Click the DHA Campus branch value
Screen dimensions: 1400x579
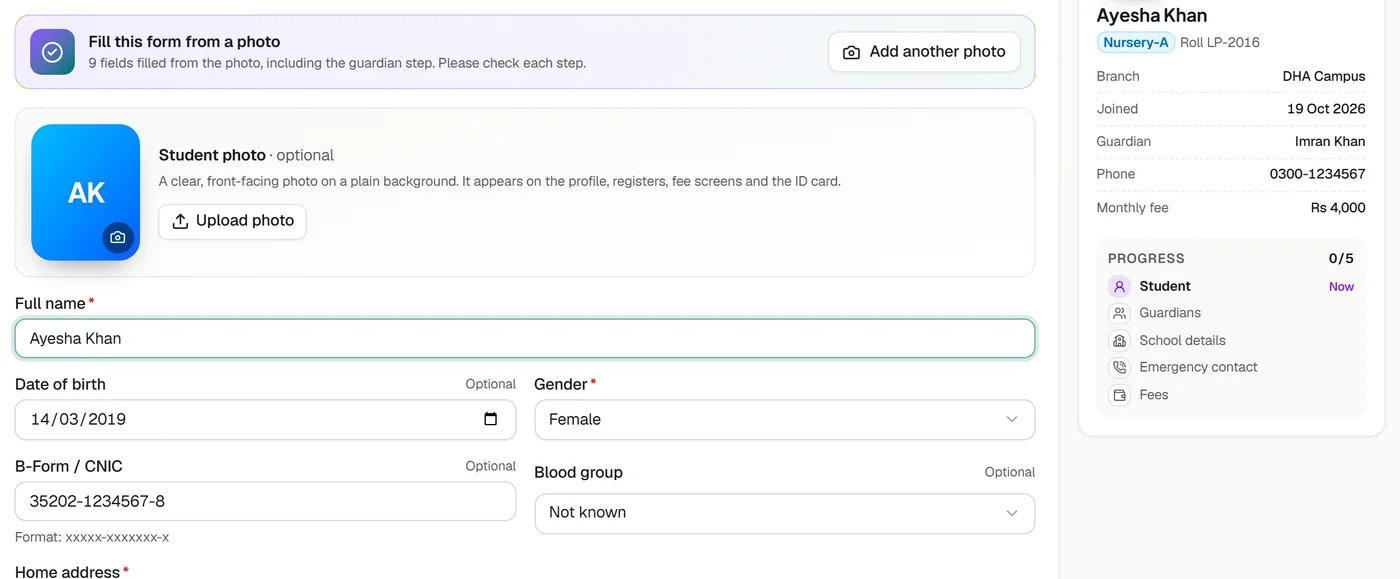1324,76
